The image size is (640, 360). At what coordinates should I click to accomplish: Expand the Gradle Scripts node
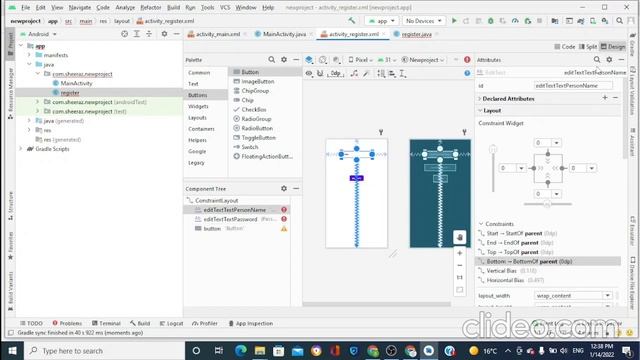pyautogui.click(x=21, y=149)
